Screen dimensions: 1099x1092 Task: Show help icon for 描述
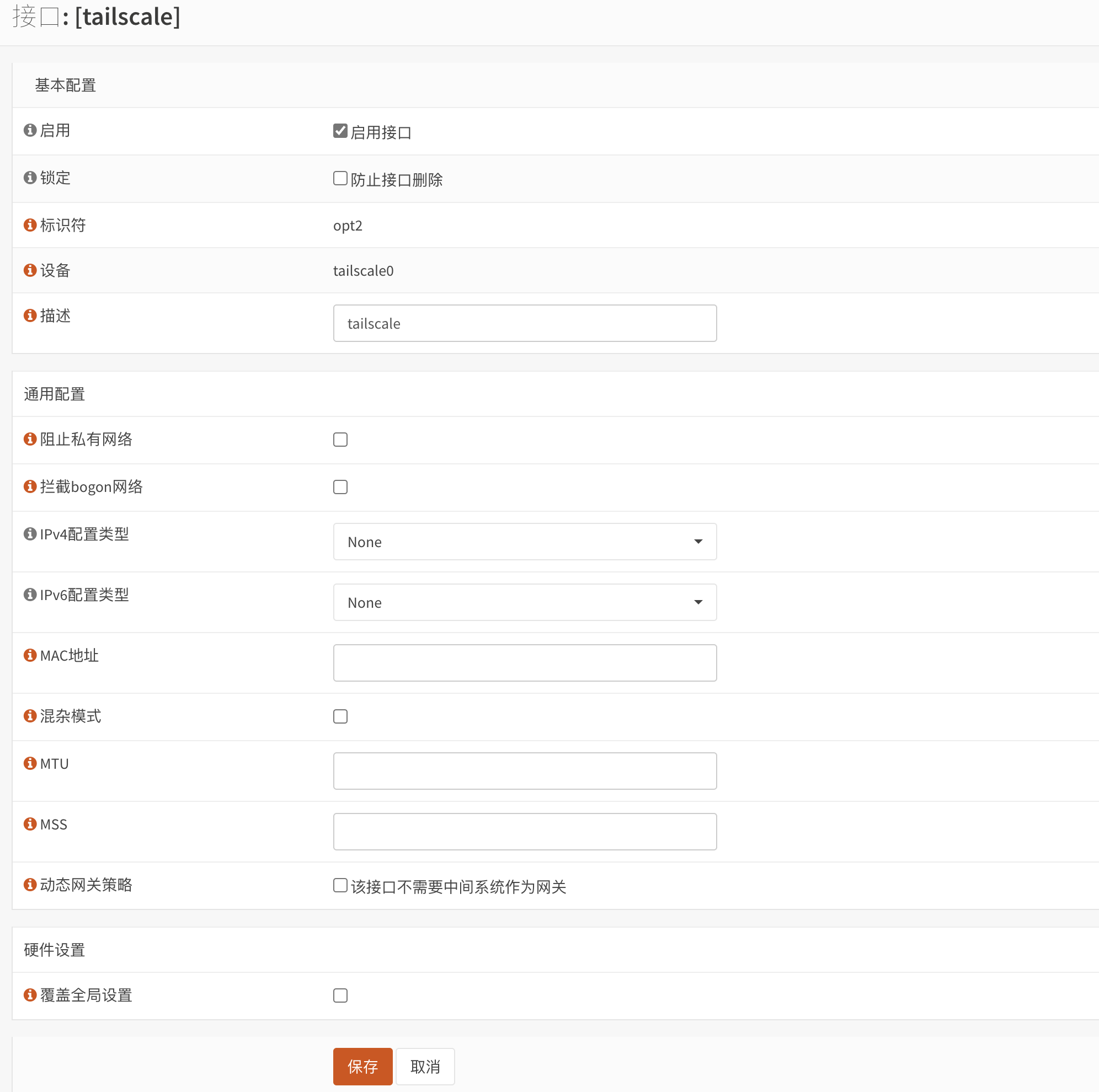coord(30,315)
